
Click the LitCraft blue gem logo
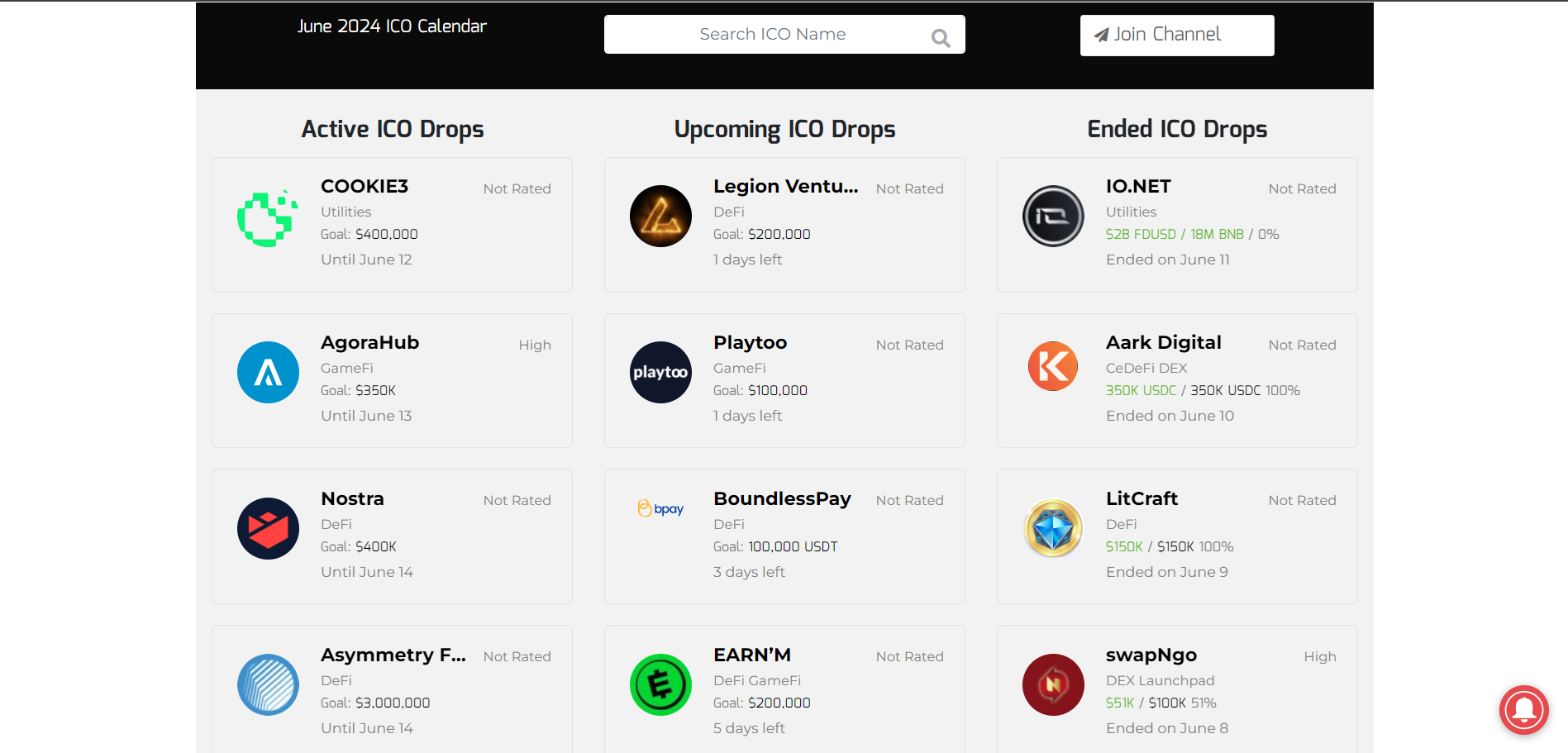[x=1053, y=528]
